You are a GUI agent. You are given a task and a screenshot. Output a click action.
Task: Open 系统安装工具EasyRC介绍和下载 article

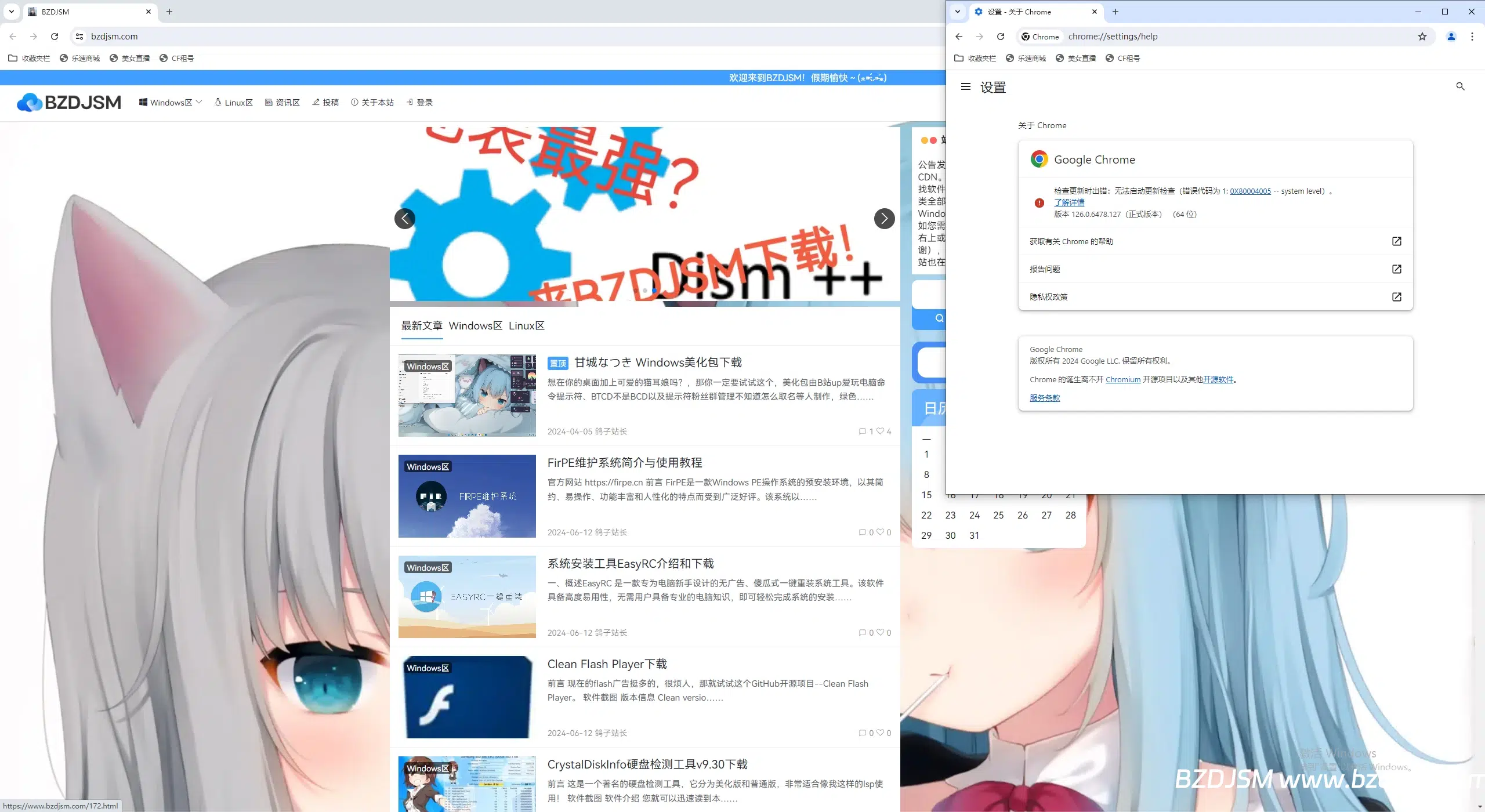click(x=631, y=564)
